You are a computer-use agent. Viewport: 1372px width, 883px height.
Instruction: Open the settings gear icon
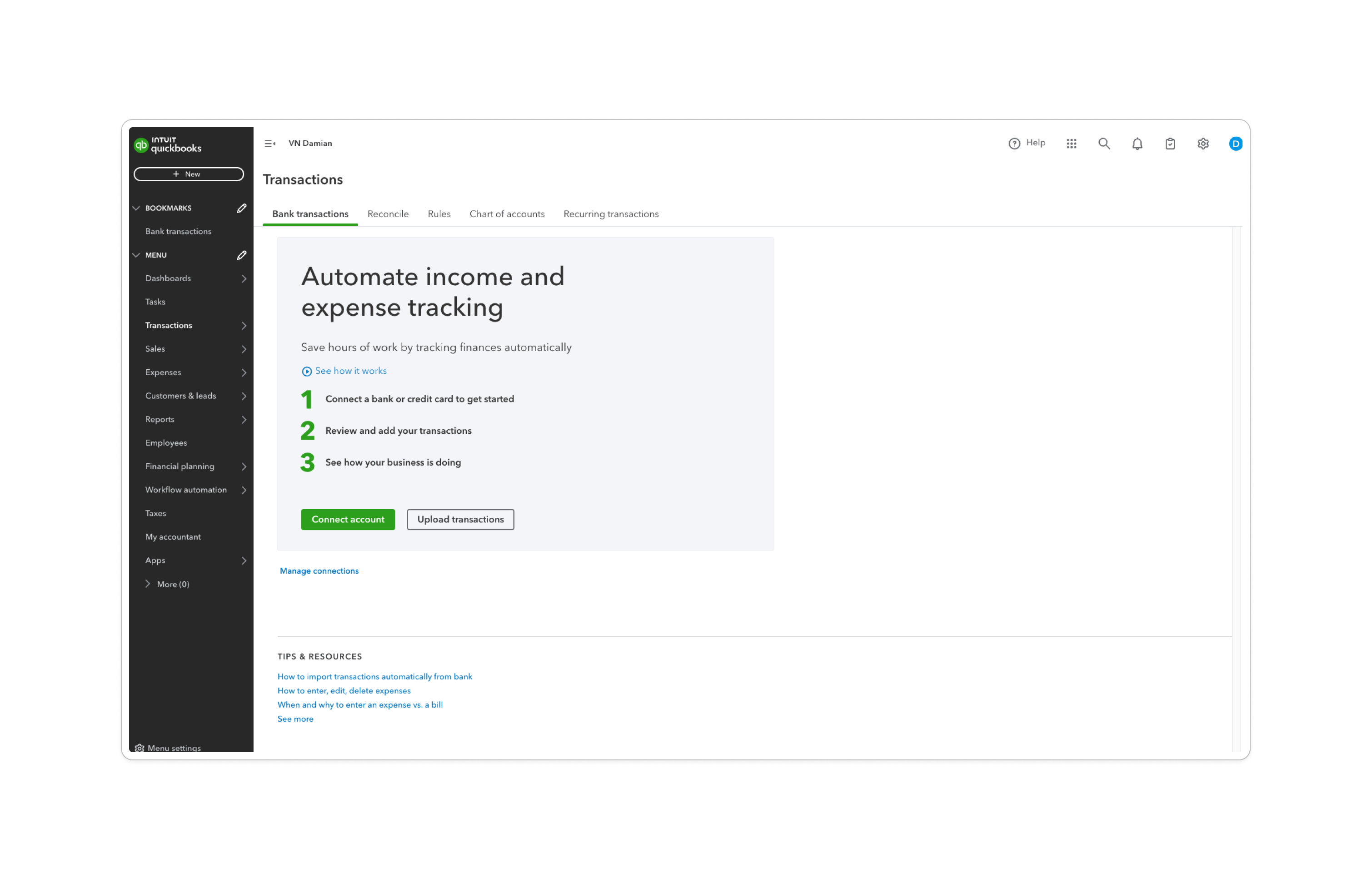point(1203,144)
